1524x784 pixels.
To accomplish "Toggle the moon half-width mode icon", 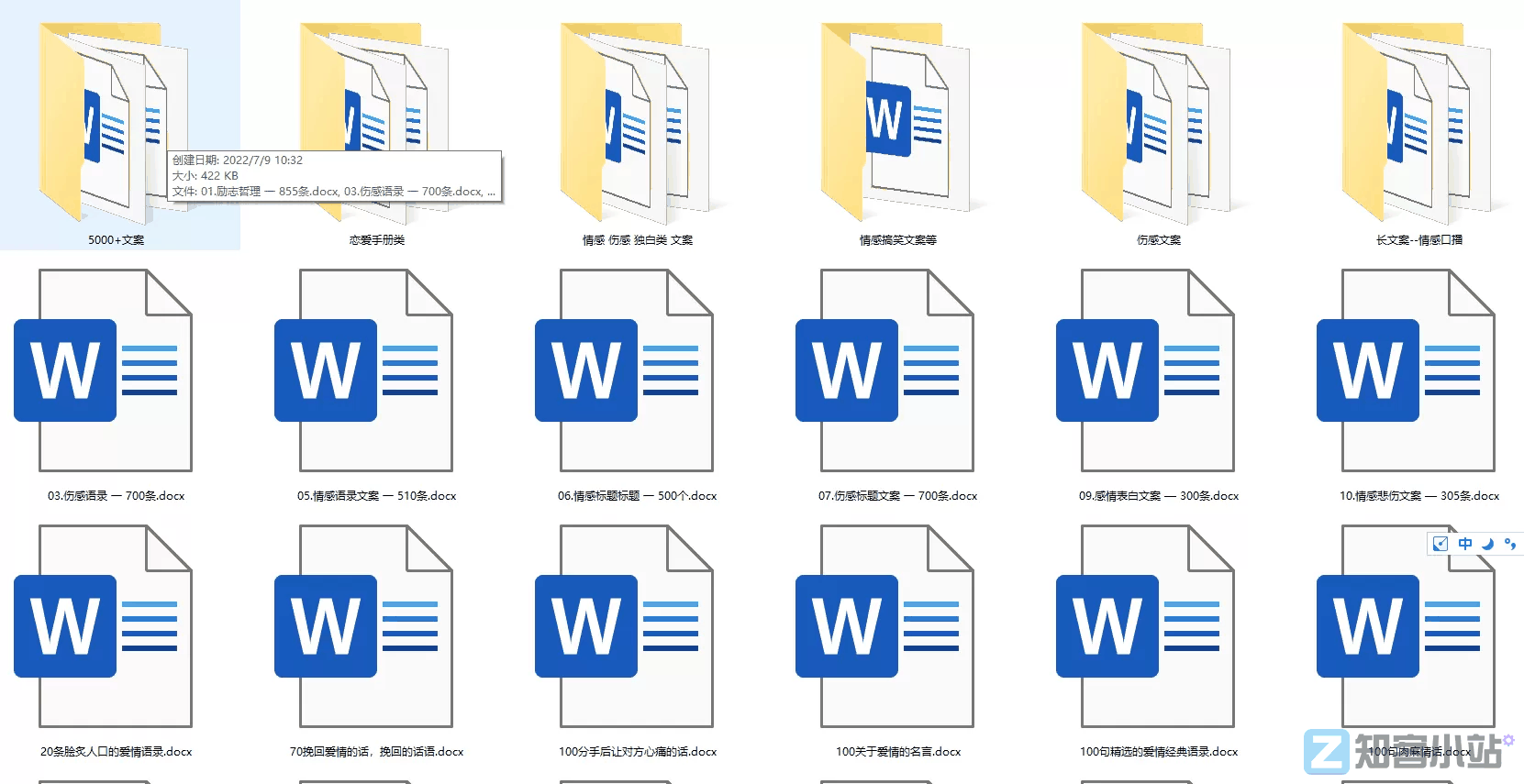I will tap(1488, 544).
